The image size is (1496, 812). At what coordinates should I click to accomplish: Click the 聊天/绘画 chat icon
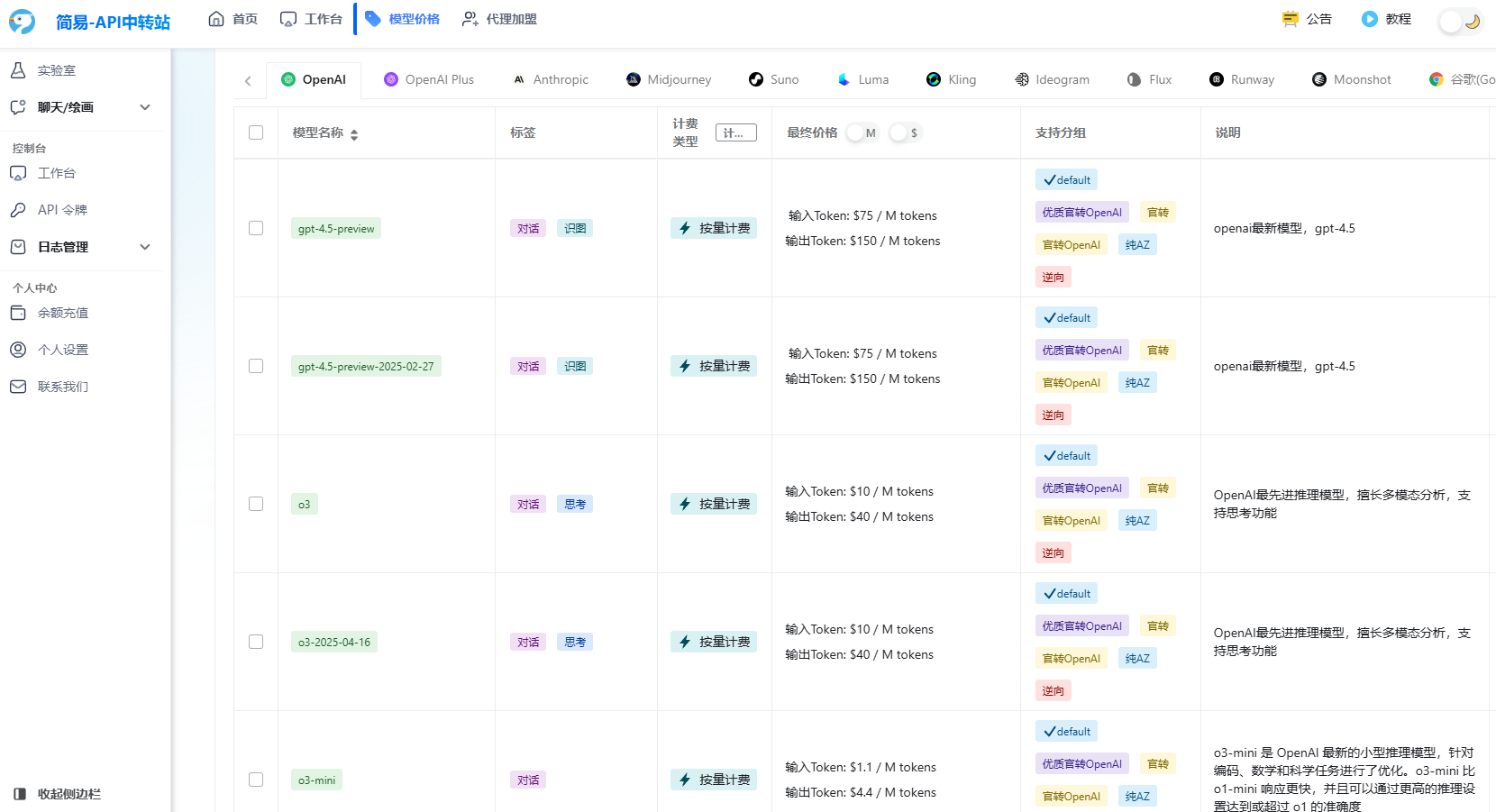tap(18, 107)
